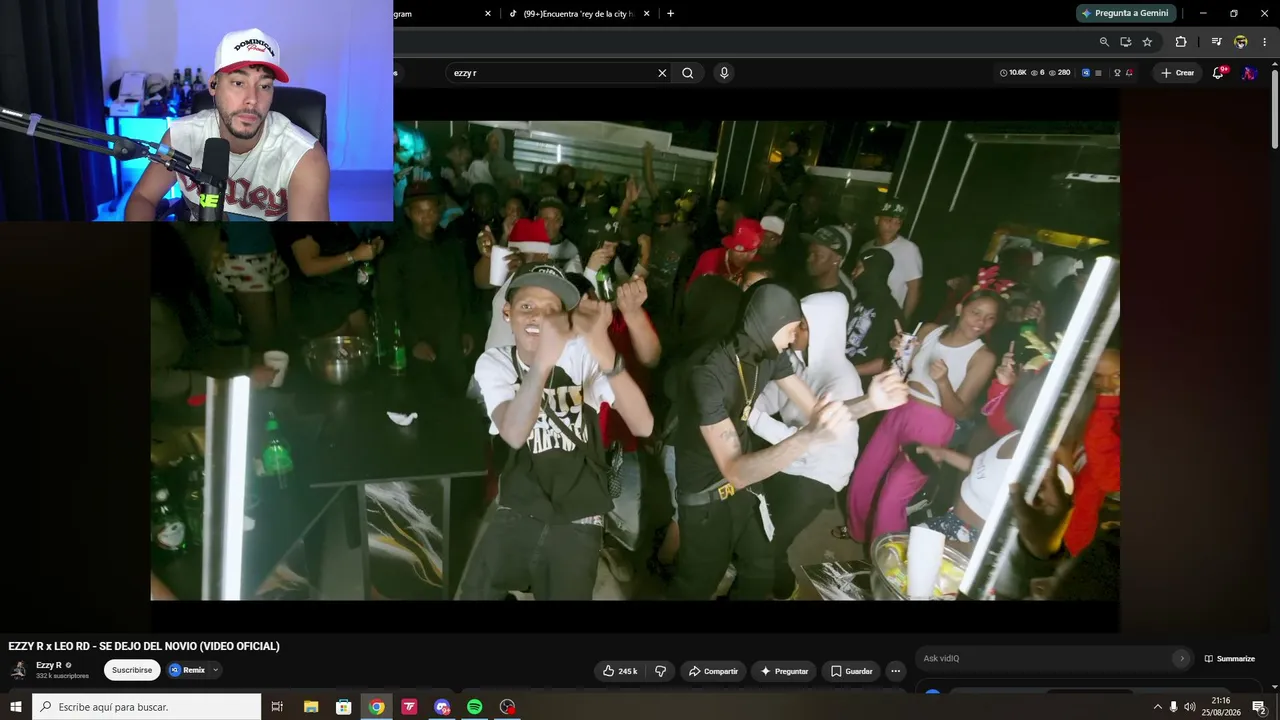Click the video player to pause
The height and width of the screenshot is (720, 1280).
[635, 360]
